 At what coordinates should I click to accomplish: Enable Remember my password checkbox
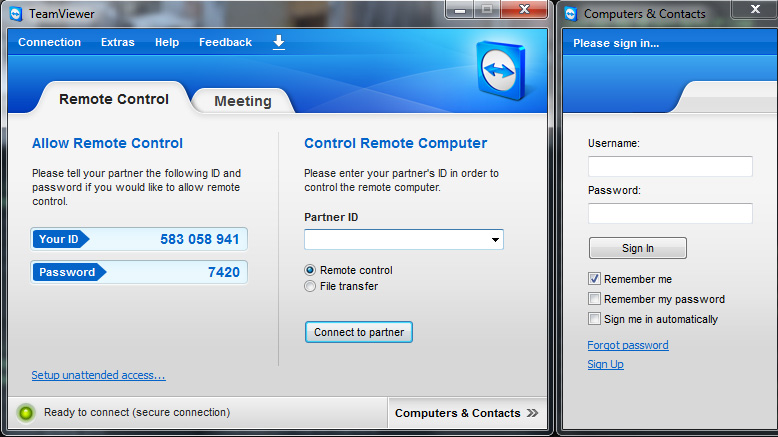click(594, 299)
